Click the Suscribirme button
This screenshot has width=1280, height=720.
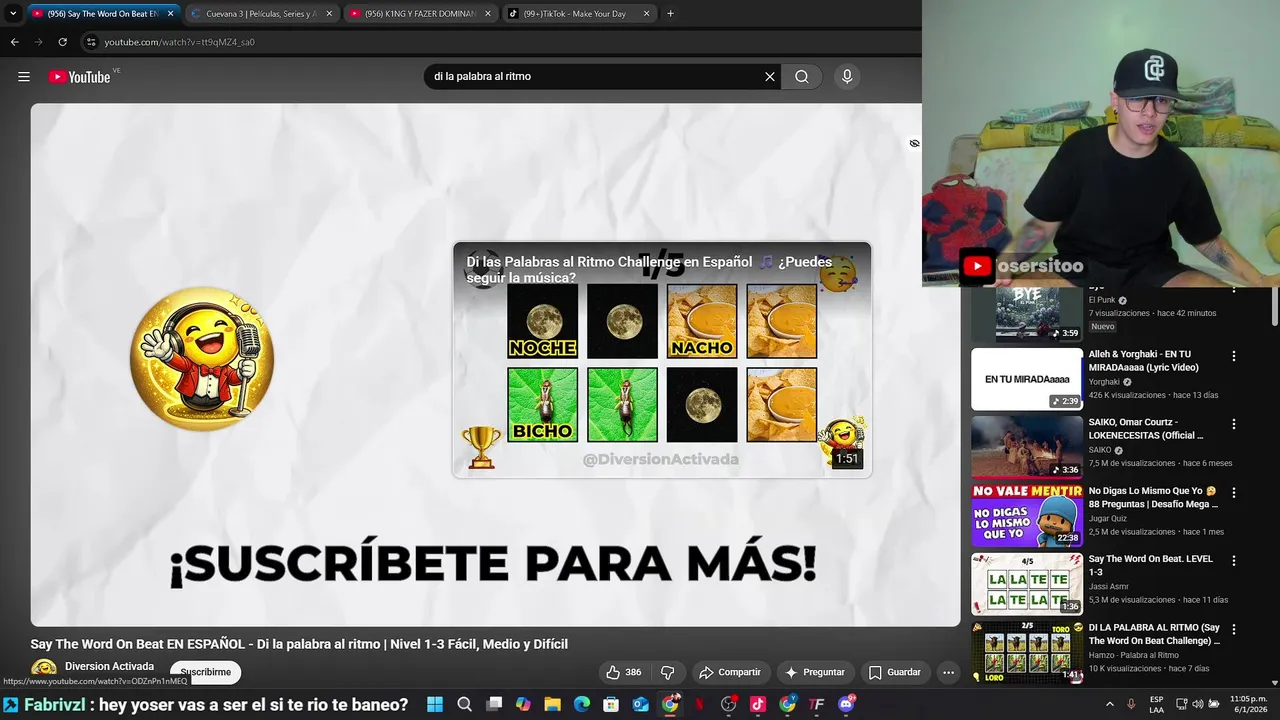point(206,672)
